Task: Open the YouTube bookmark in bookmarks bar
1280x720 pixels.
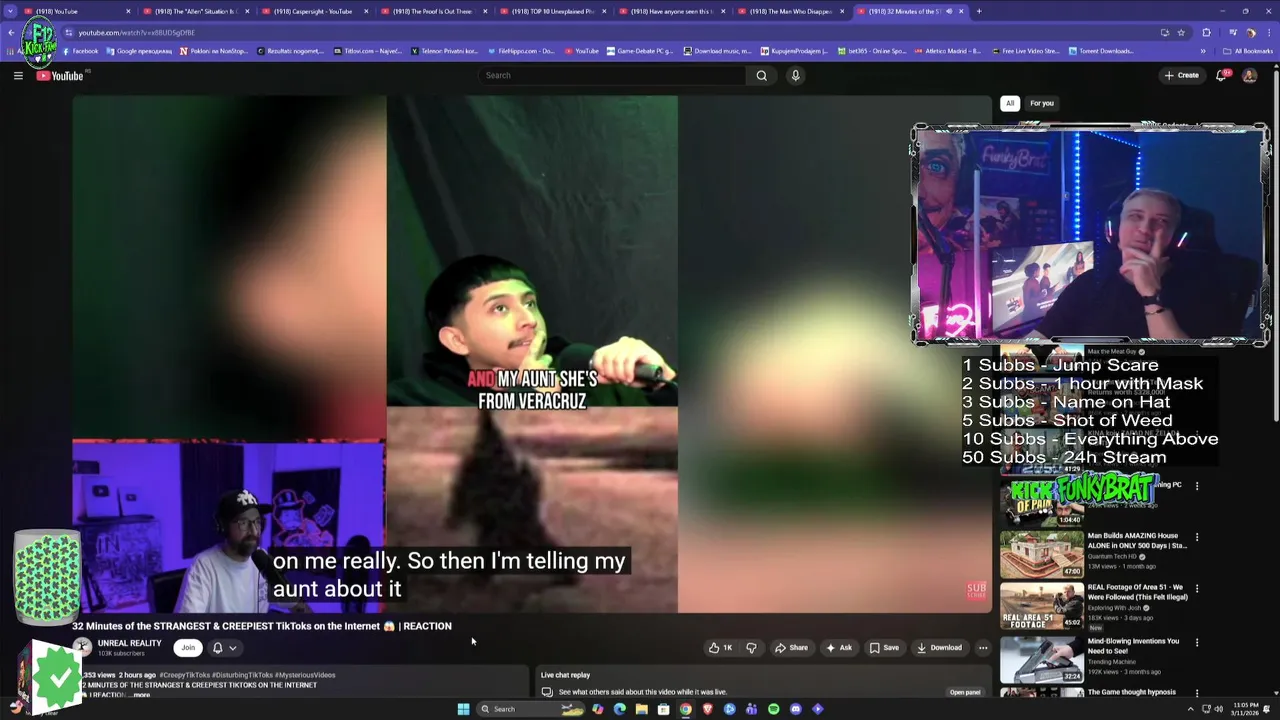Action: click(582, 51)
